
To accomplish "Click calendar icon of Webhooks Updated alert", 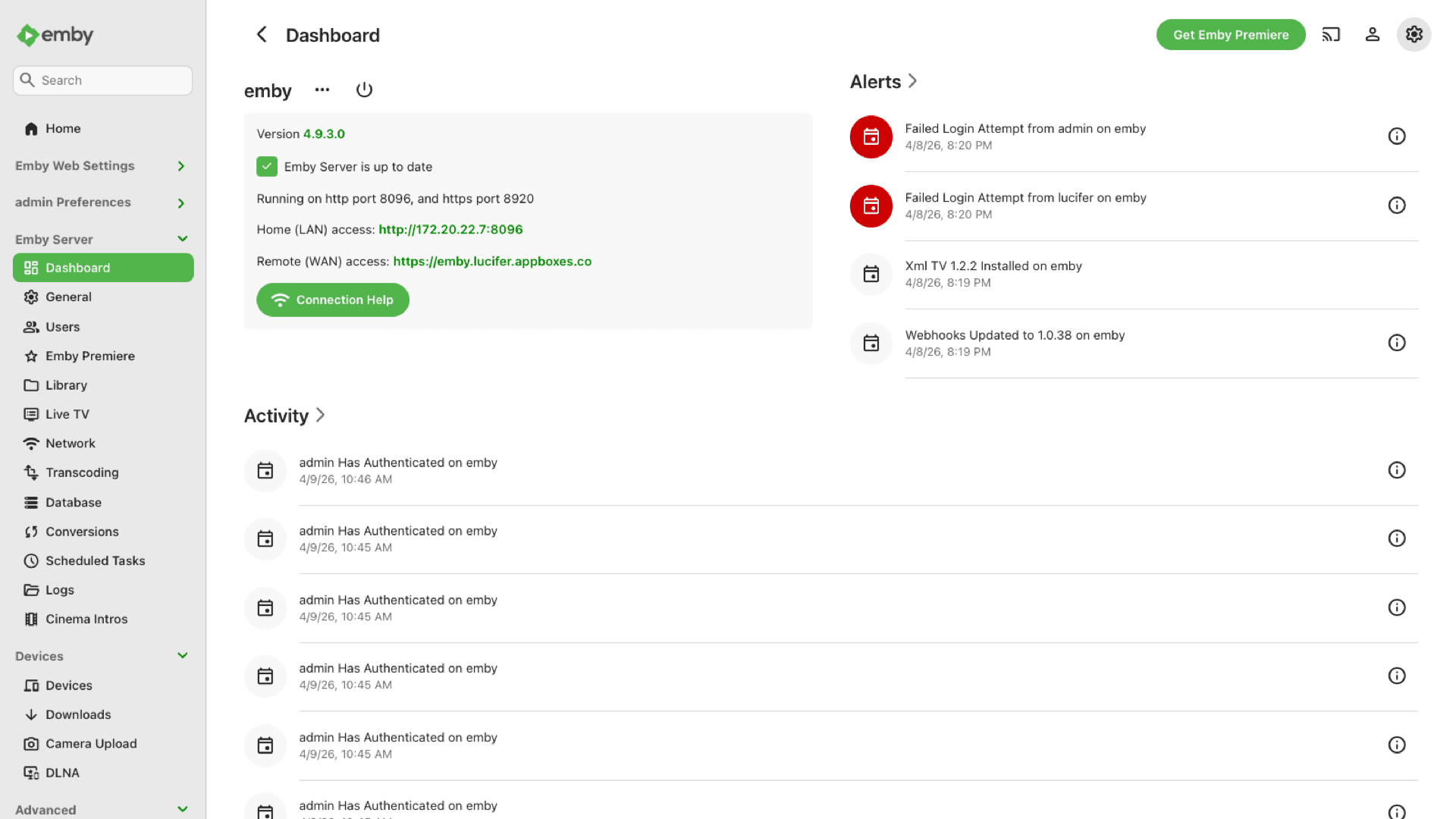I will [x=871, y=343].
